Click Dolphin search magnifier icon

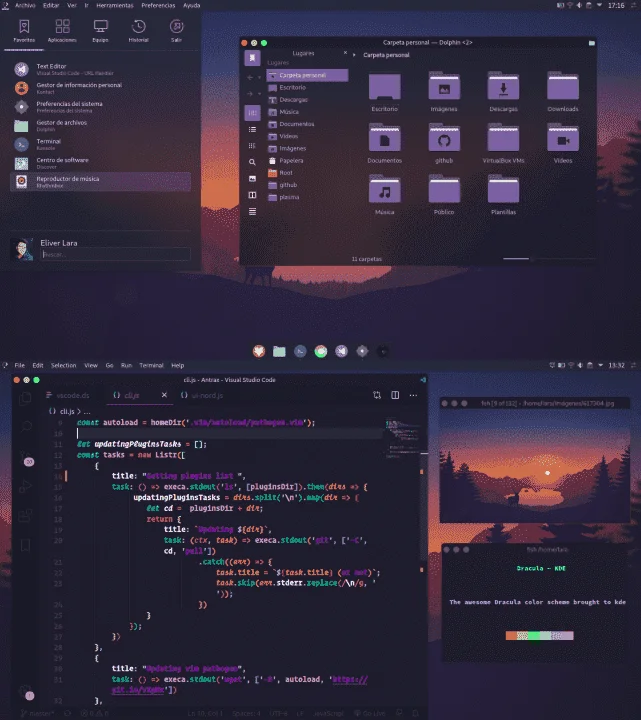click(253, 162)
